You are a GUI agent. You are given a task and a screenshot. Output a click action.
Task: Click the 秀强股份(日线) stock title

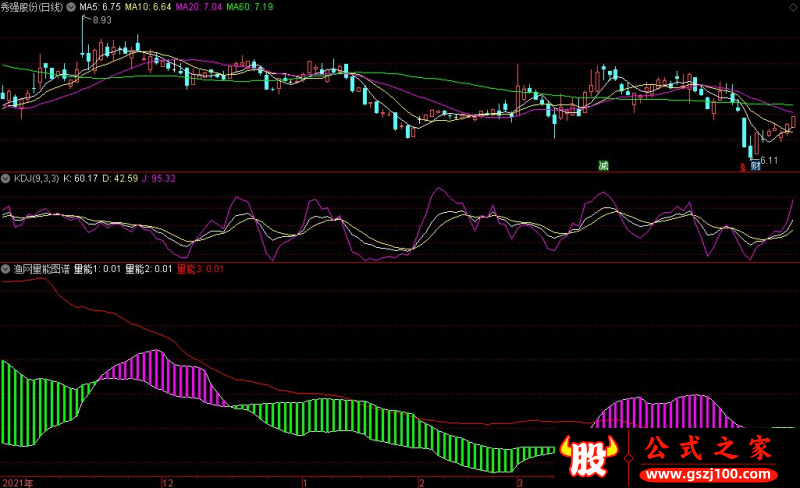point(32,7)
